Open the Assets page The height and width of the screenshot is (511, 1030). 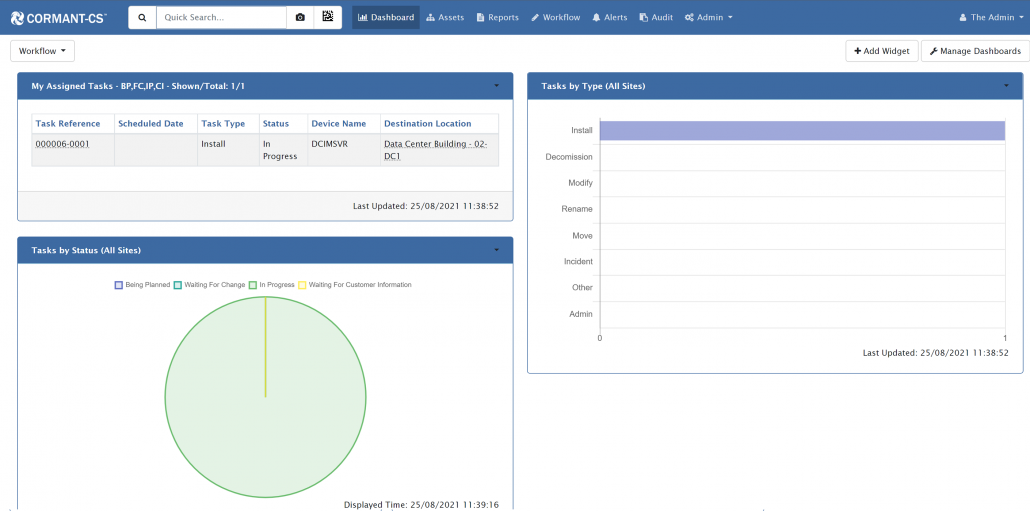(x=445, y=17)
